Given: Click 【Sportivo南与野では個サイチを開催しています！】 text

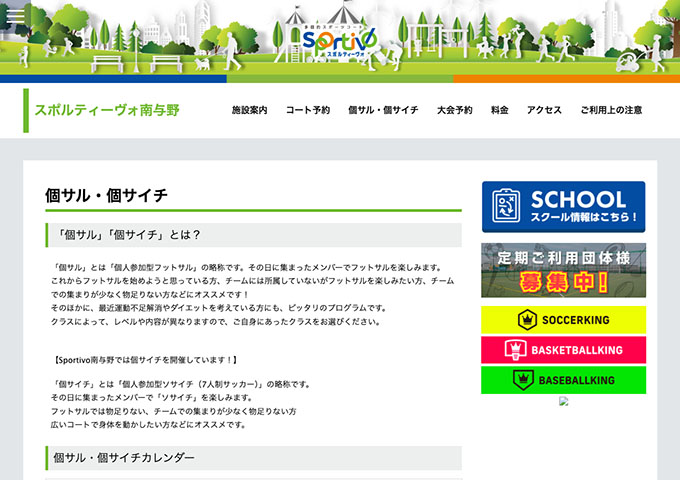Looking at the screenshot, I should point(146,360).
